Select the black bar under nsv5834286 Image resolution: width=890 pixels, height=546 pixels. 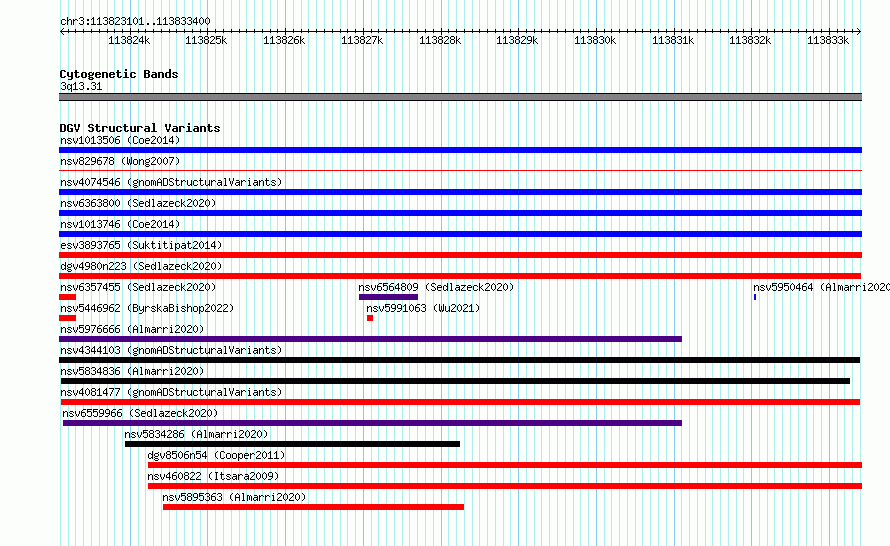[x=292, y=444]
